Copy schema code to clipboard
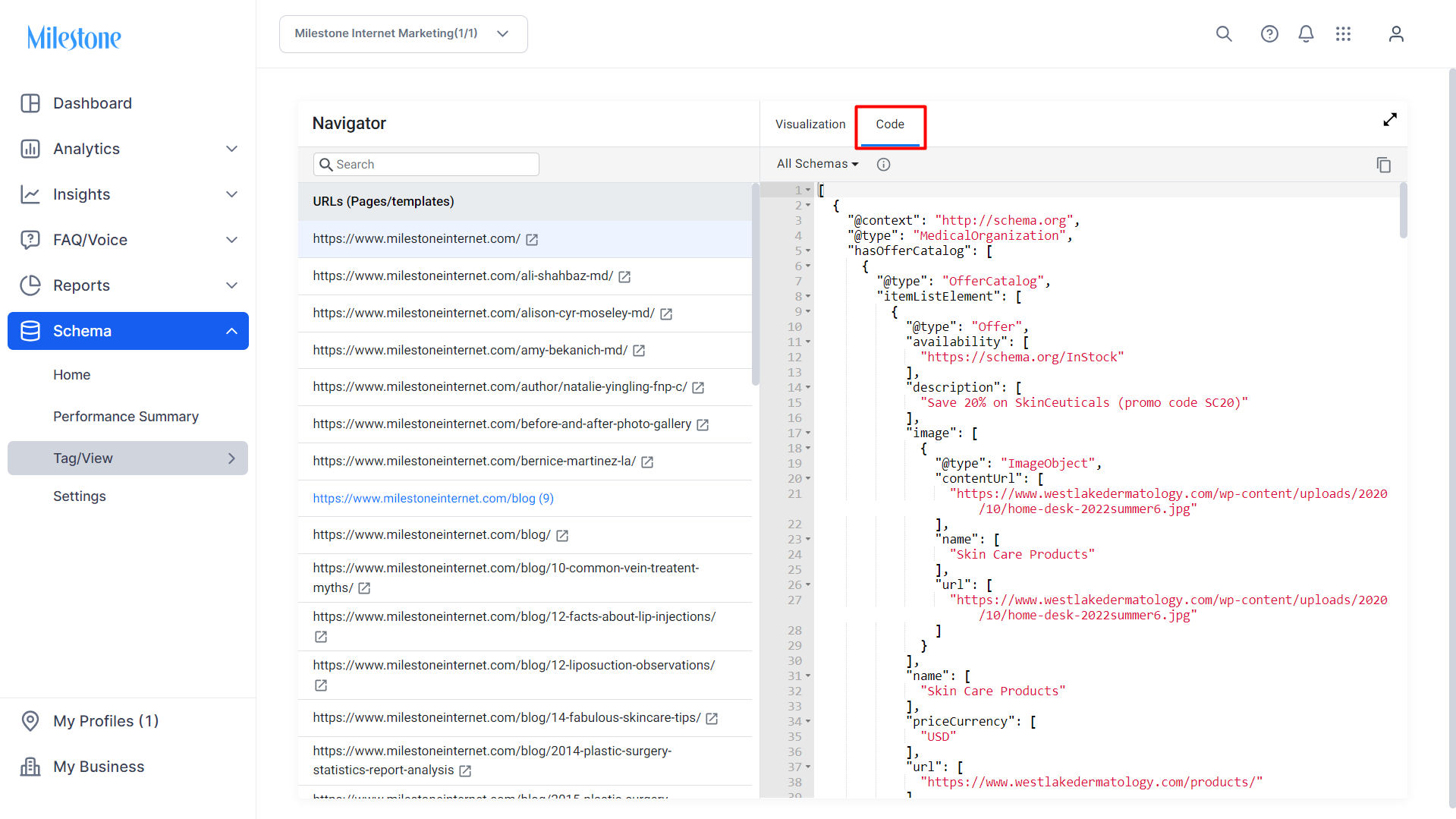1456x819 pixels. coord(1384,165)
